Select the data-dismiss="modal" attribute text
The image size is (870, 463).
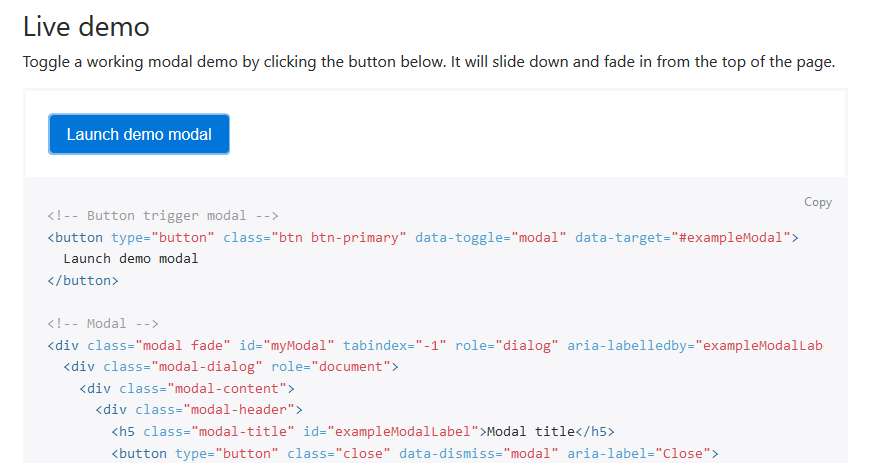478,454
